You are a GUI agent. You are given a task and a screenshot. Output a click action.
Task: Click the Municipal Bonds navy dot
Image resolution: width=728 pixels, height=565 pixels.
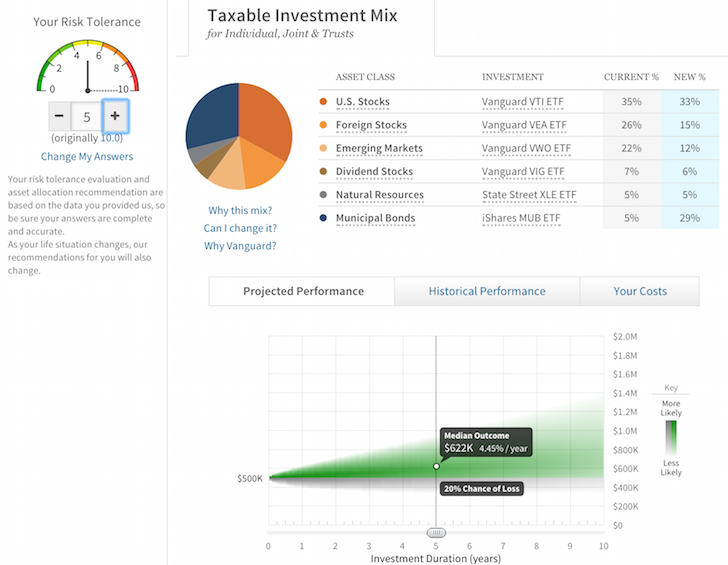point(323,217)
